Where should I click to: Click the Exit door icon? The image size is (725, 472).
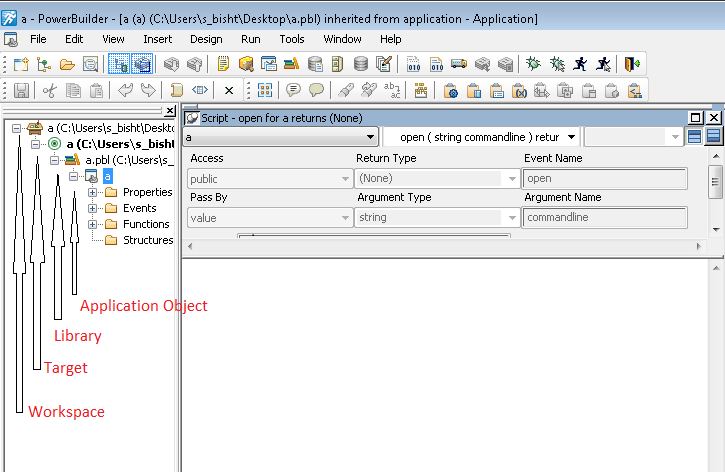point(632,64)
